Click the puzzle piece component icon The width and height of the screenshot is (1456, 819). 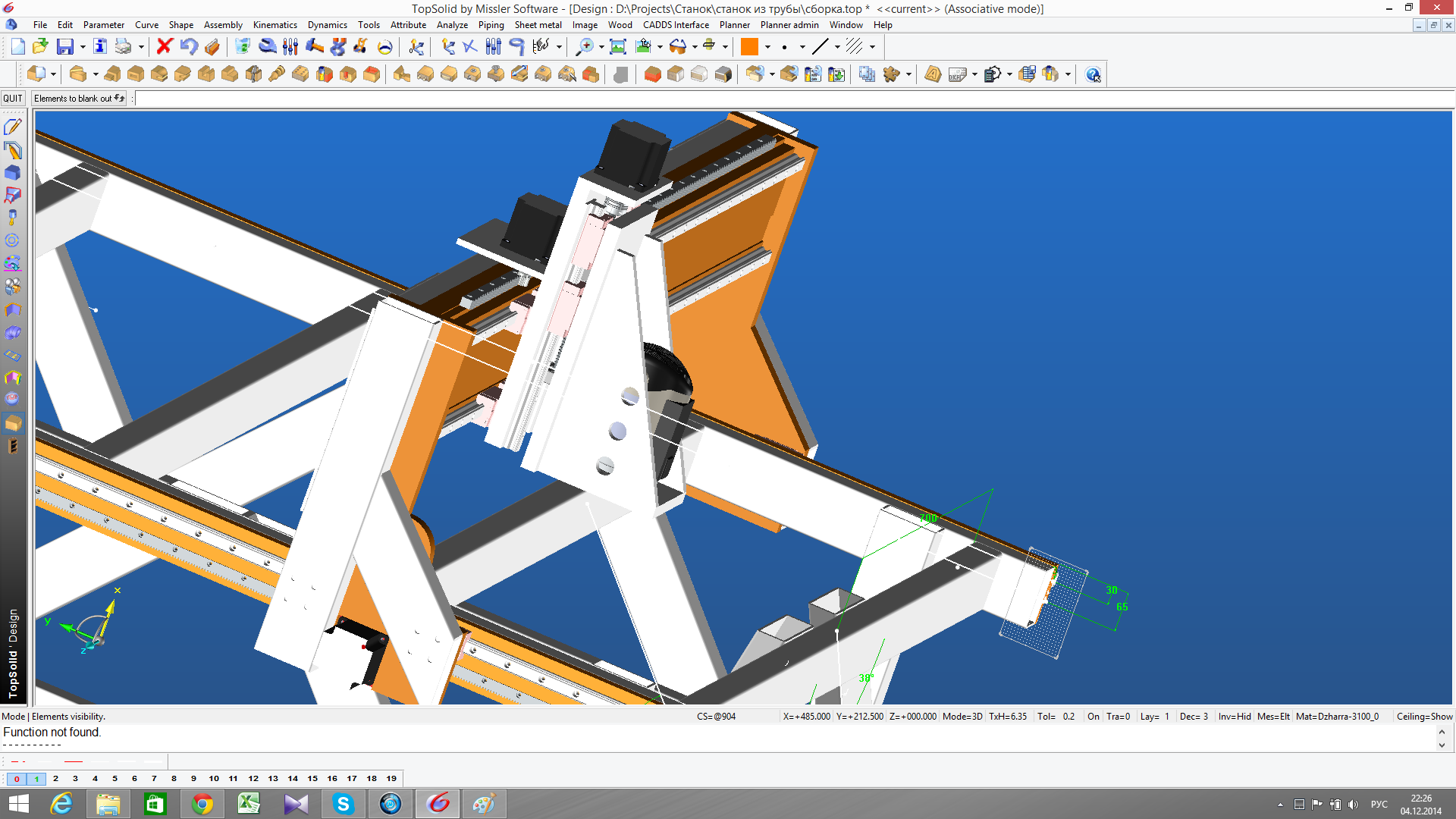[x=891, y=74]
